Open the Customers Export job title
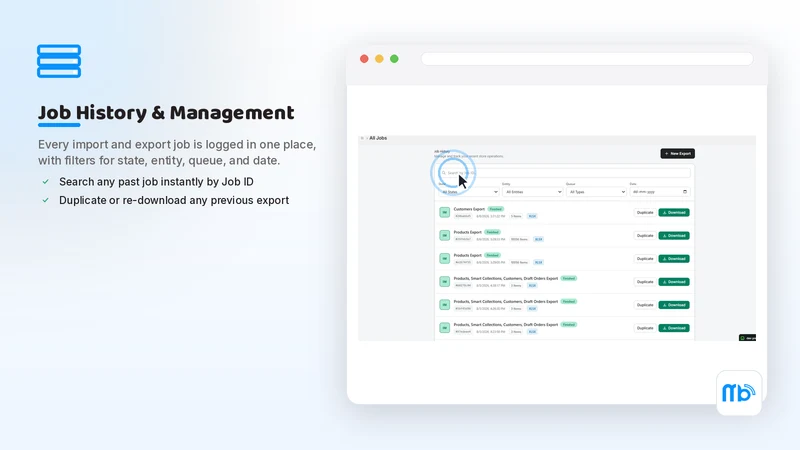Viewport: 800px width, 450px height. (469, 209)
